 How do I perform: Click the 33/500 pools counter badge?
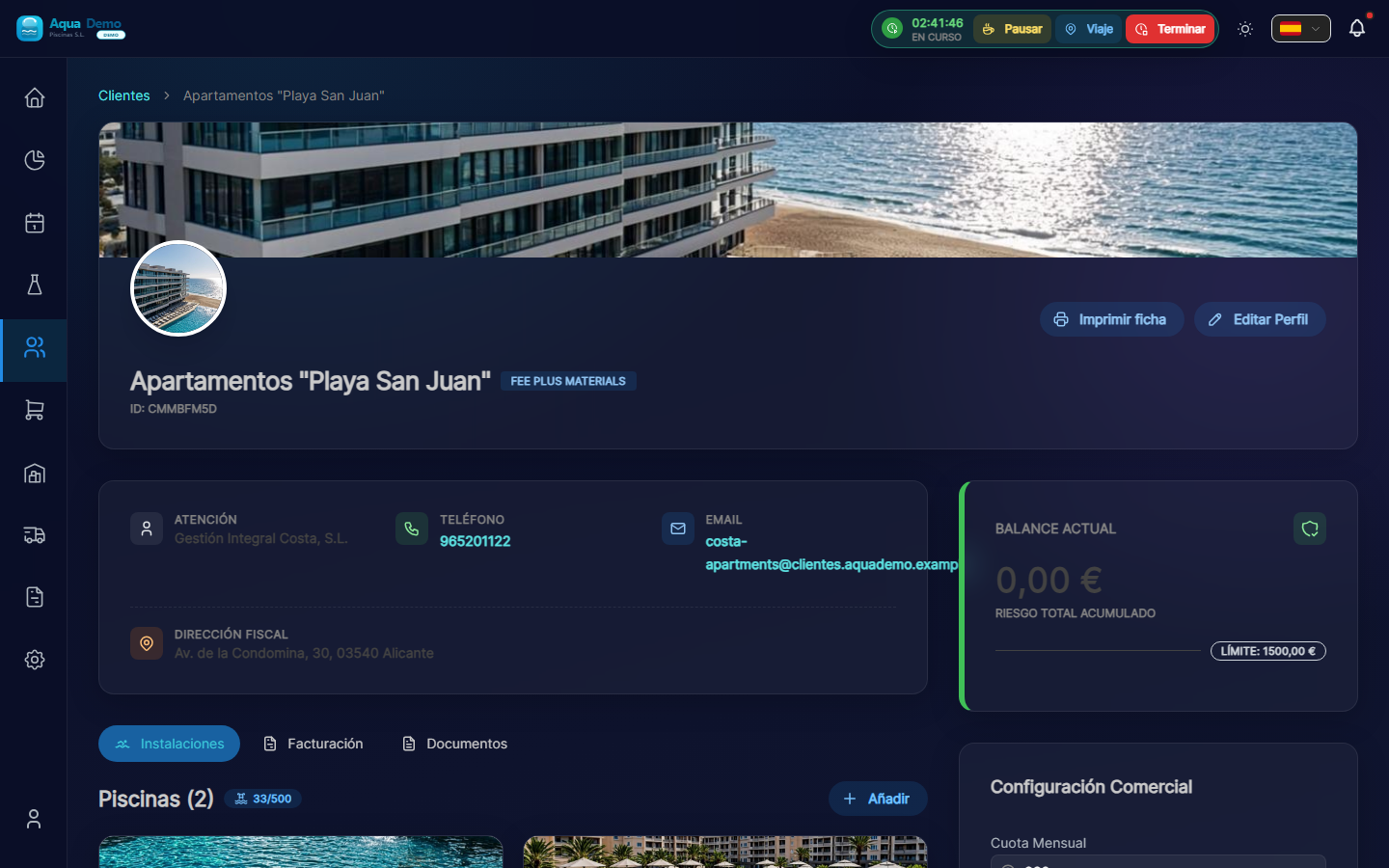[262, 799]
